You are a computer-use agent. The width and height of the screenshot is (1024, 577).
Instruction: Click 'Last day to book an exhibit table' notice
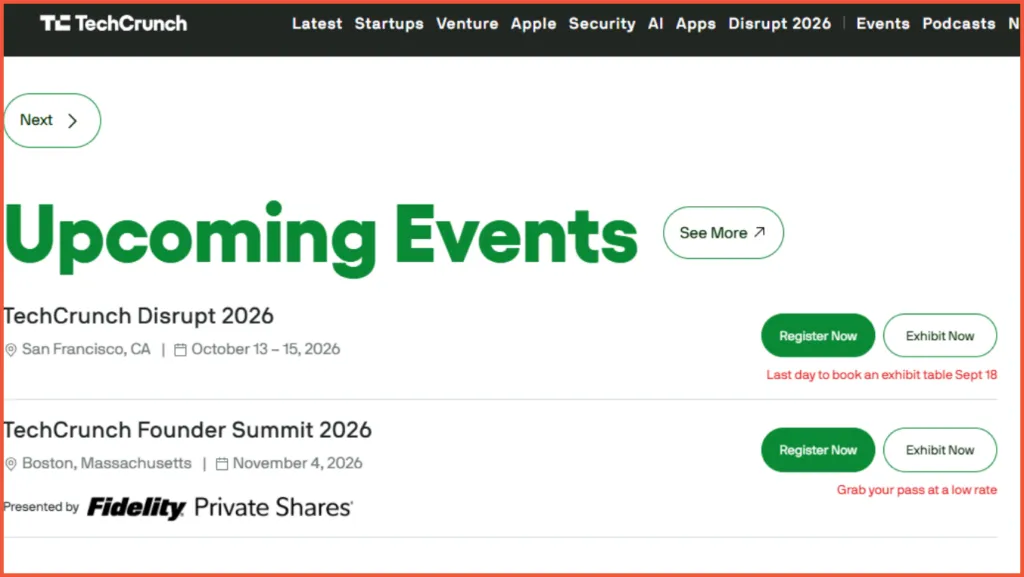click(882, 375)
